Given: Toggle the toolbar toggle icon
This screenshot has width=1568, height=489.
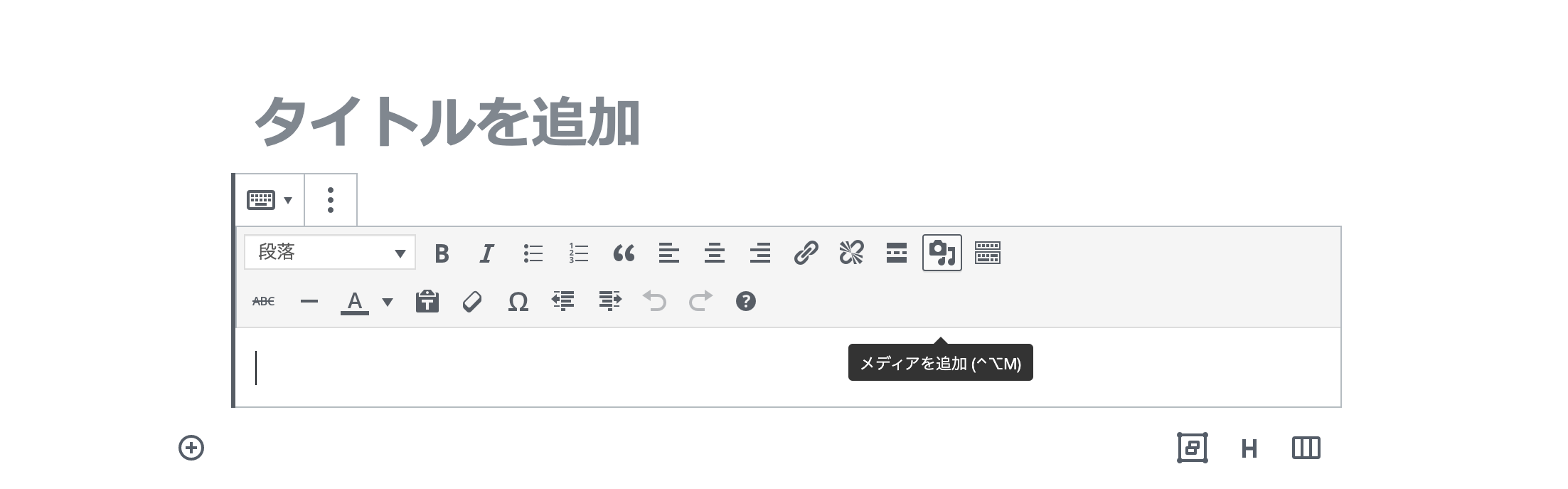Looking at the screenshot, I should [987, 253].
